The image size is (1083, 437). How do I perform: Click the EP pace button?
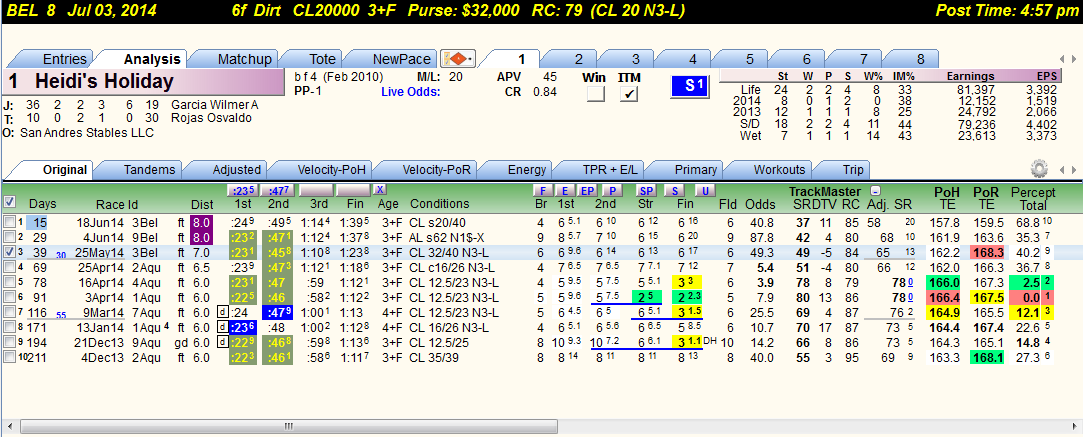[x=588, y=190]
